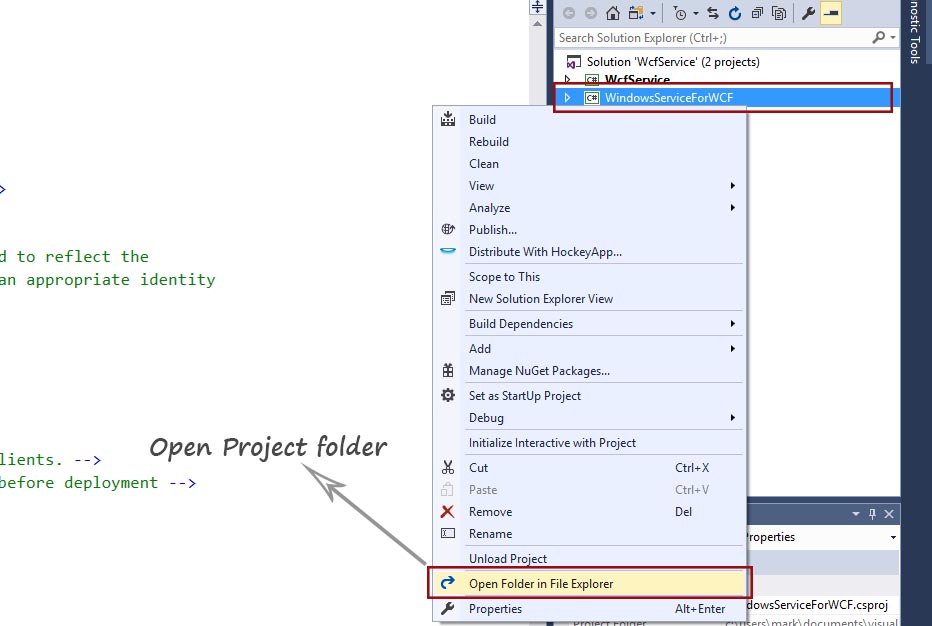
Task: Click the Refresh icon in Solution Explorer
Action: 735,13
